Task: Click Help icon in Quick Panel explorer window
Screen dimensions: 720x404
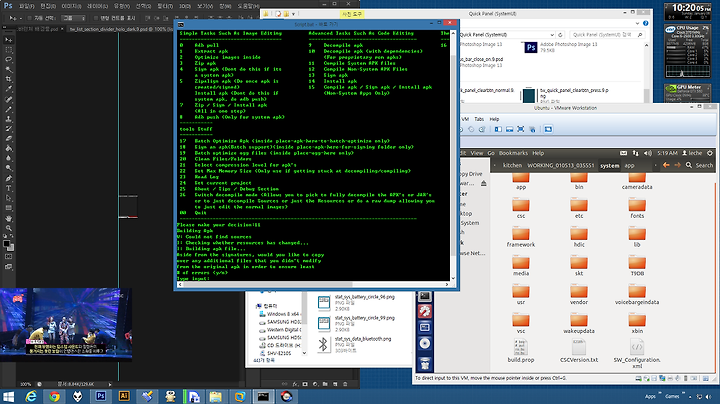Action: point(646,23)
